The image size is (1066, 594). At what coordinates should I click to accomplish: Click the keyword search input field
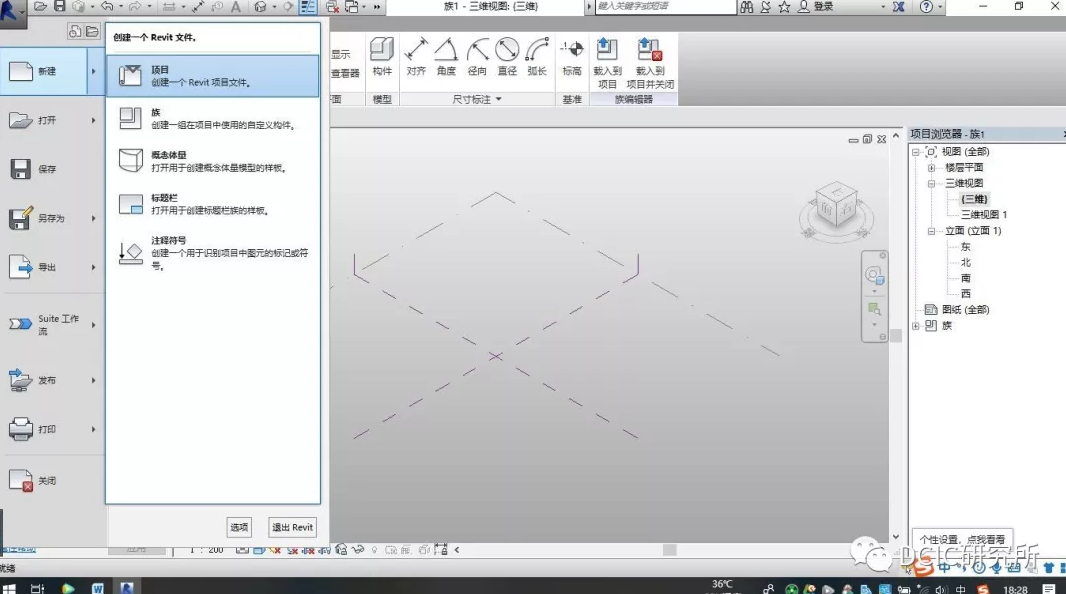[x=663, y=7]
